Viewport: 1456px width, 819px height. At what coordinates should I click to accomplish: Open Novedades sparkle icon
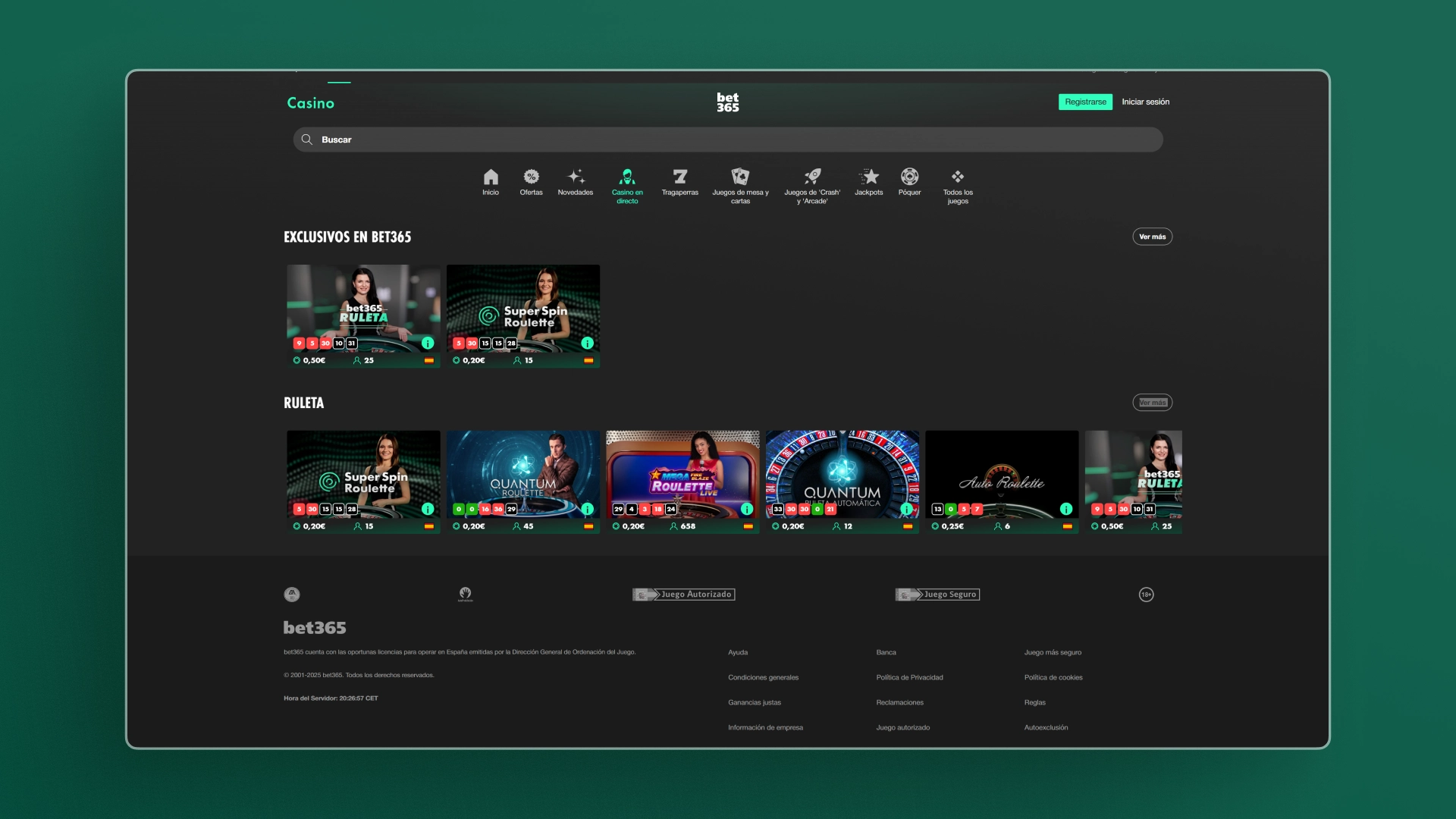click(x=576, y=177)
